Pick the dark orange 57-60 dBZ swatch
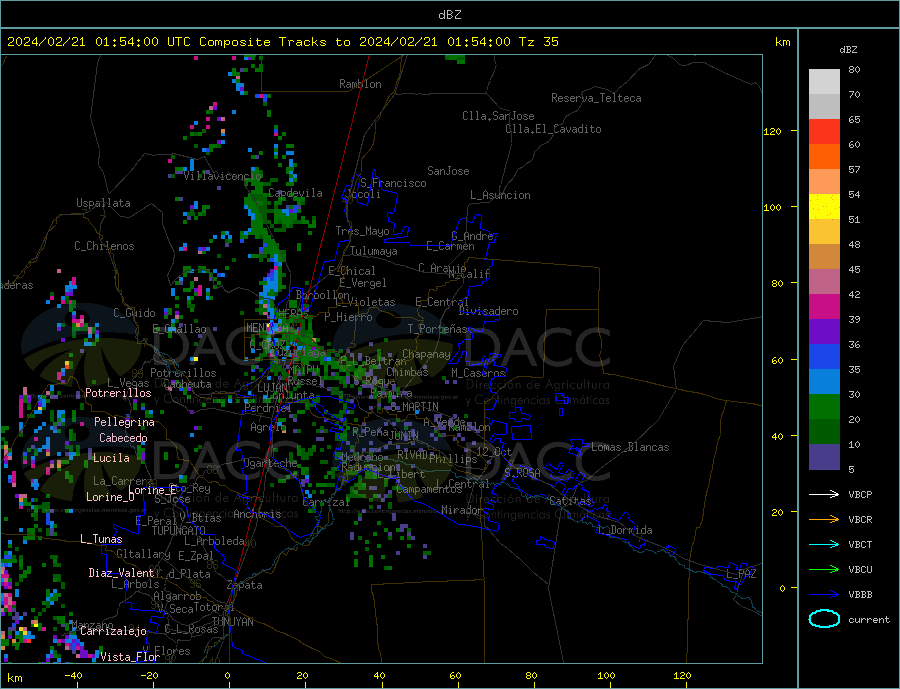 pos(824,157)
